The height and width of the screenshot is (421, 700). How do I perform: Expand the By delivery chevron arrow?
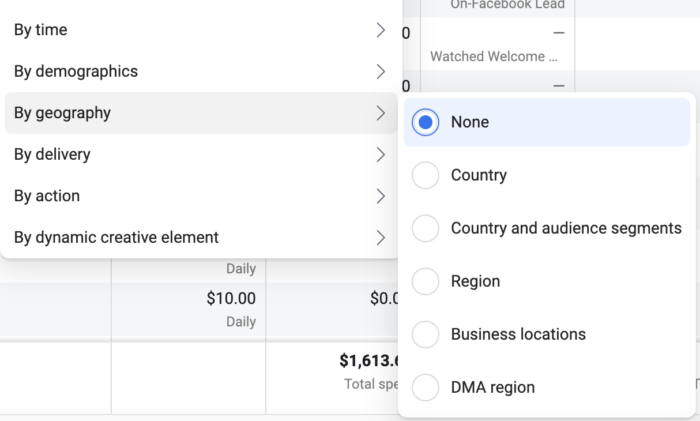coord(380,154)
